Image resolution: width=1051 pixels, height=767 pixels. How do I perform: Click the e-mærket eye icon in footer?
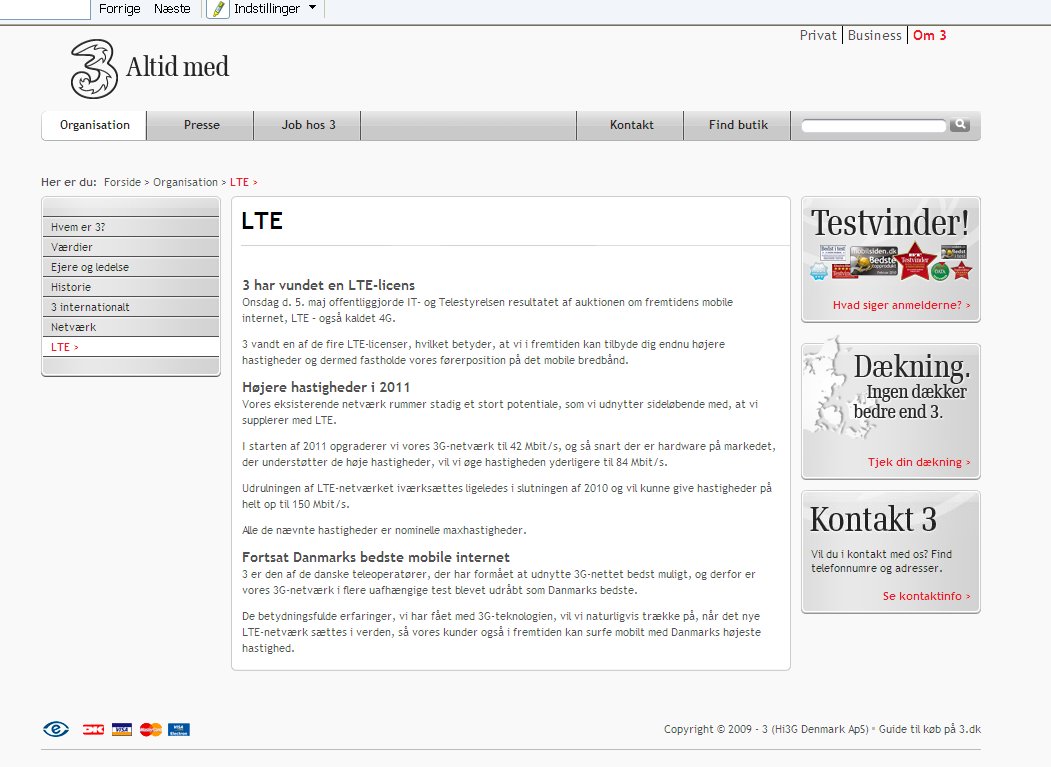(56, 729)
